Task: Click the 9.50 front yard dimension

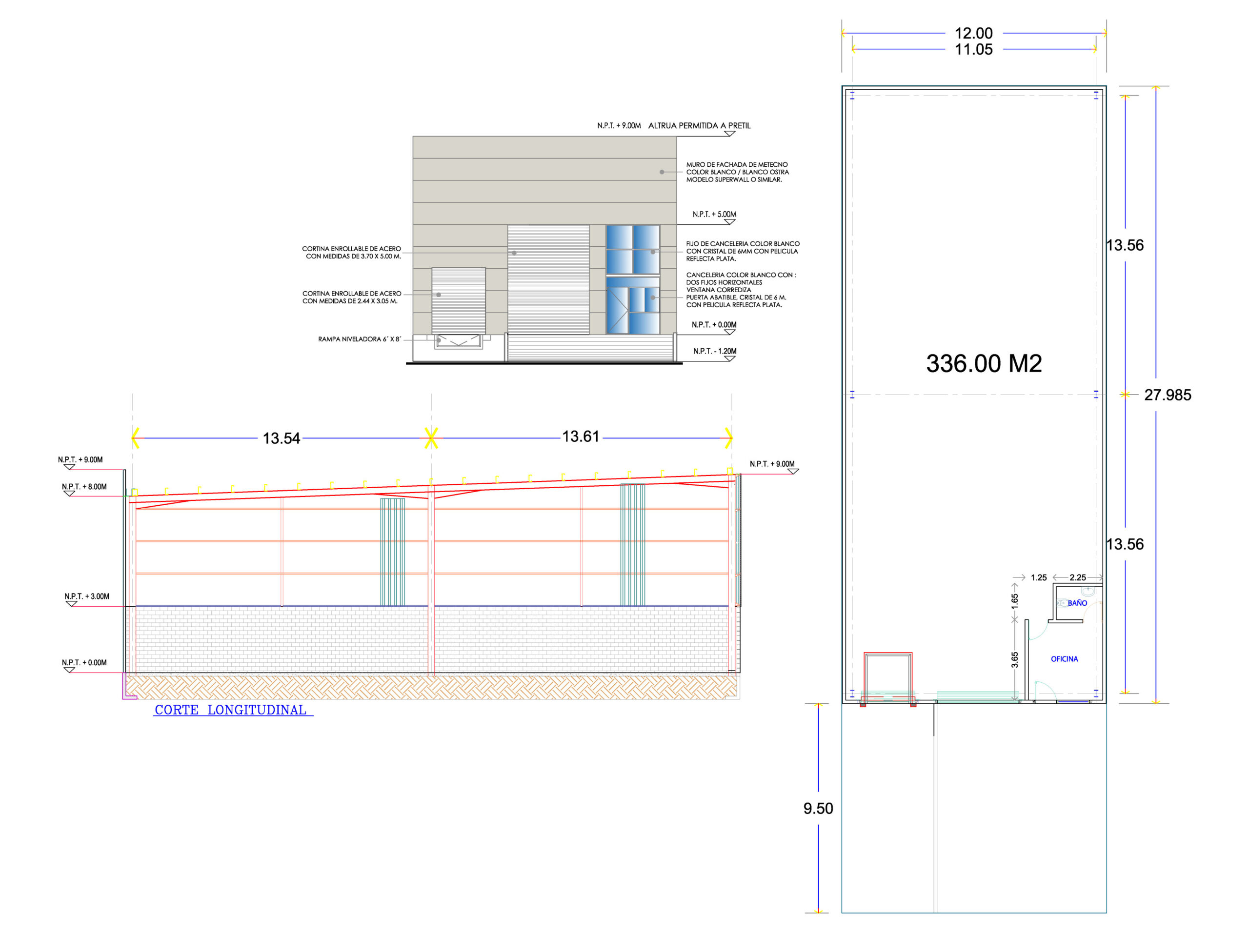Action: [x=818, y=809]
